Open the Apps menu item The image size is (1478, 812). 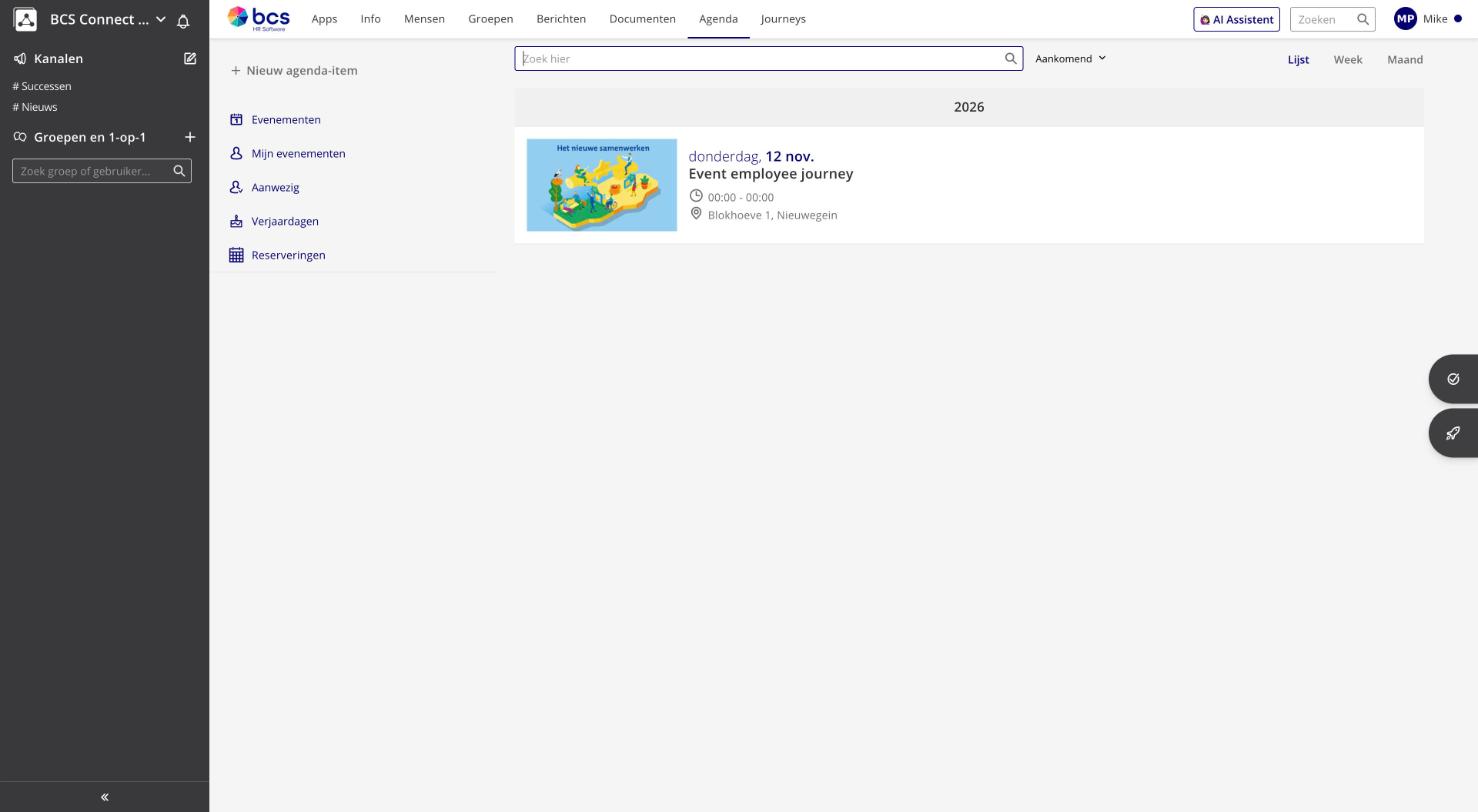coord(324,19)
